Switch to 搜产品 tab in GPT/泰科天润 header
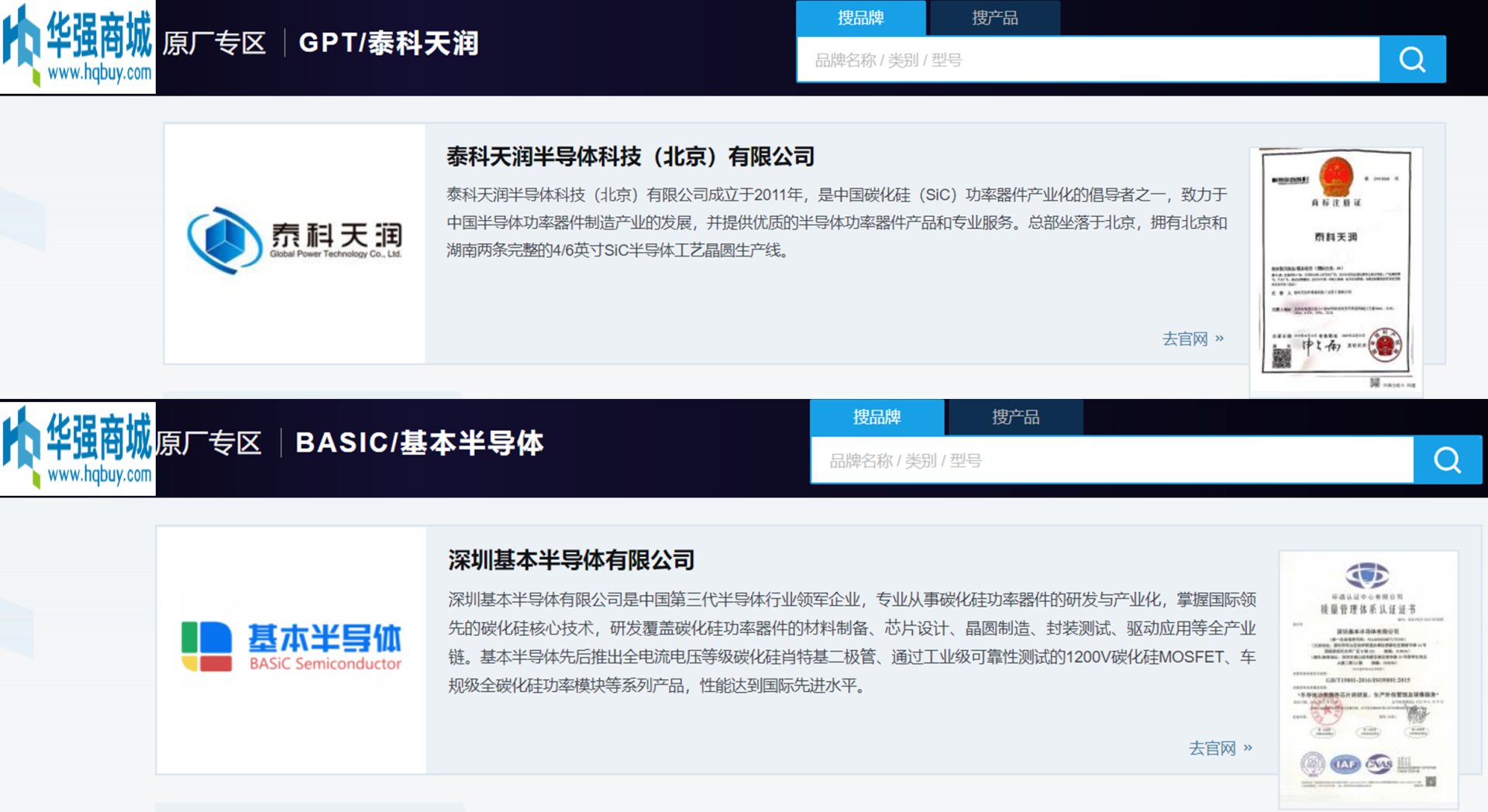This screenshot has height=812, width=1488. [994, 18]
